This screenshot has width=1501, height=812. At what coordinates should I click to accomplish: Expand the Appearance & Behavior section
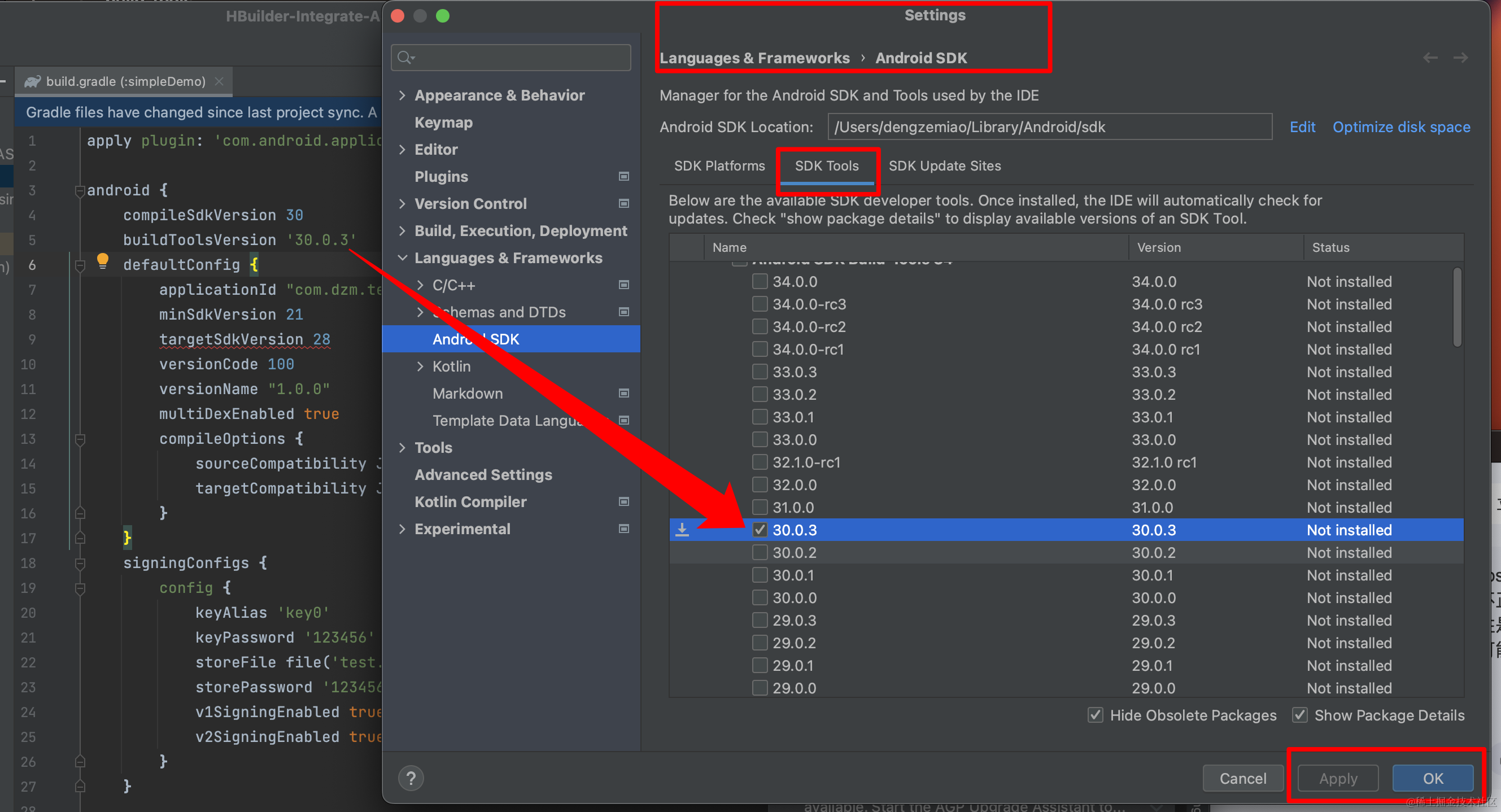[x=402, y=95]
